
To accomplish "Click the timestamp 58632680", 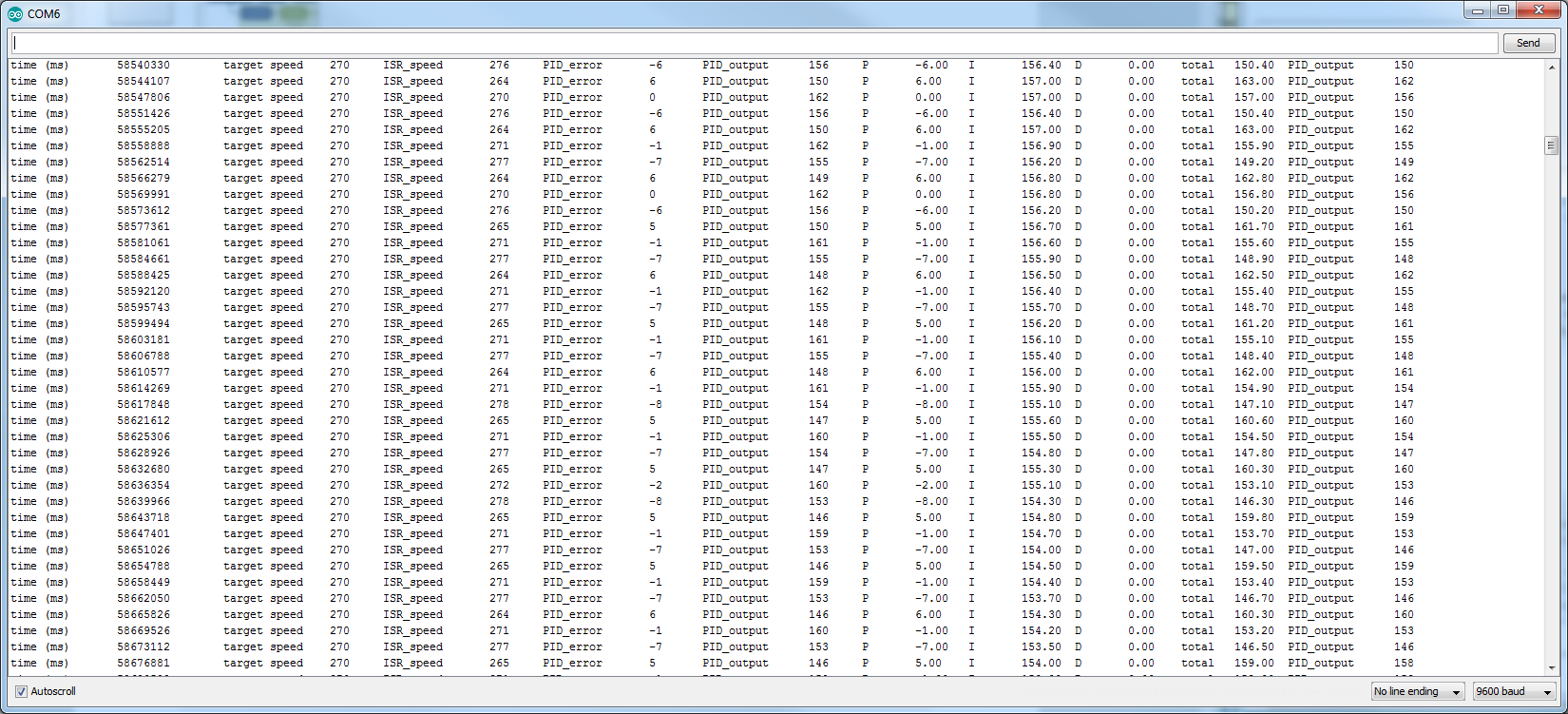I will click(143, 469).
